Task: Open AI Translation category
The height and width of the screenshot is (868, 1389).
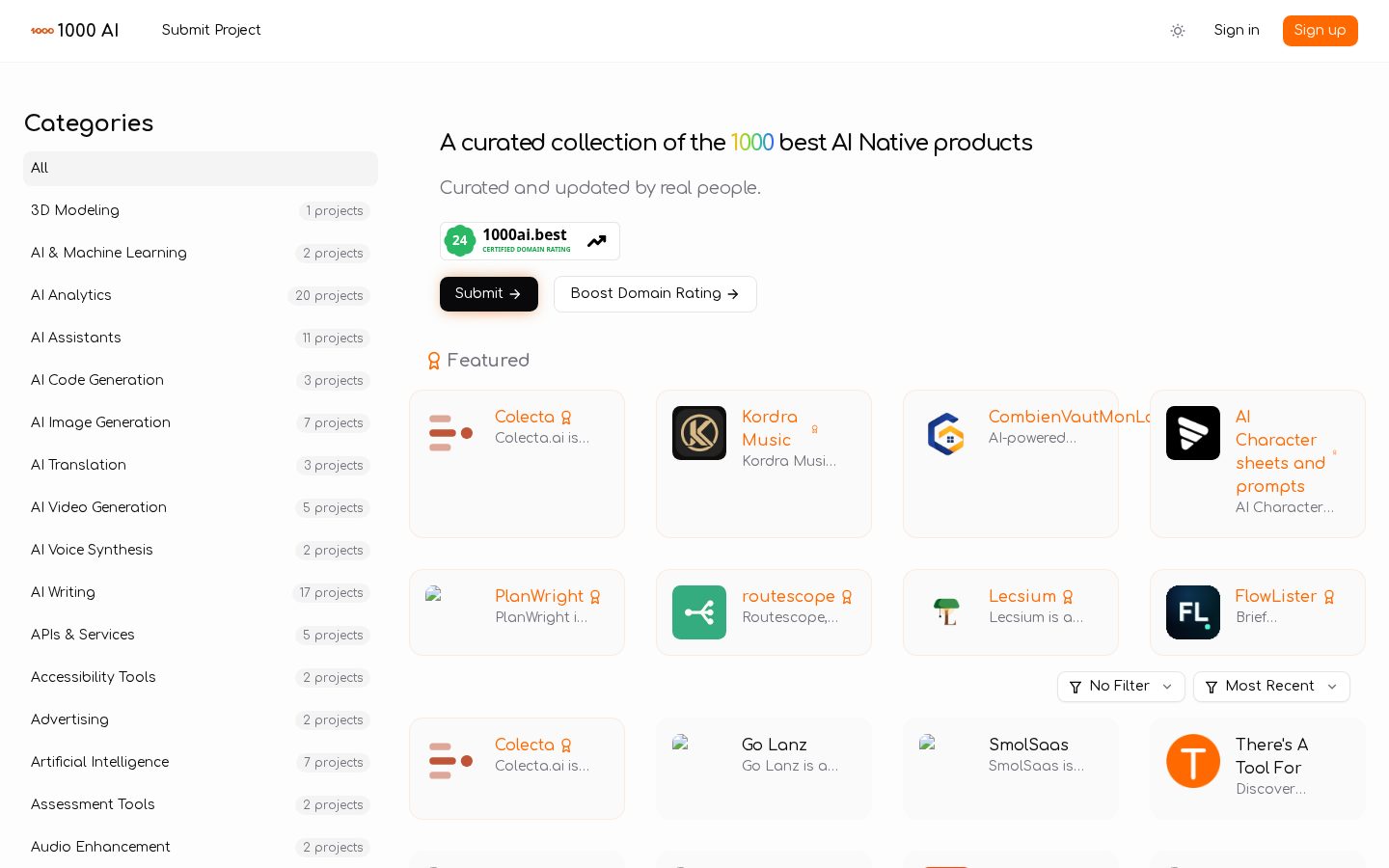Action: 201,465
